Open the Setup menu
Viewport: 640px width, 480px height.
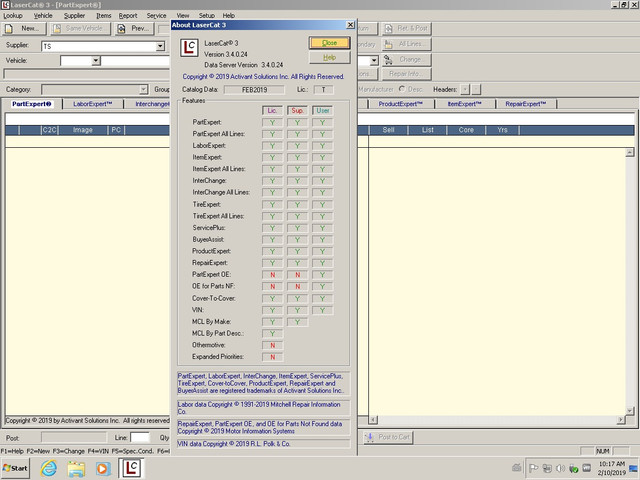pos(207,16)
